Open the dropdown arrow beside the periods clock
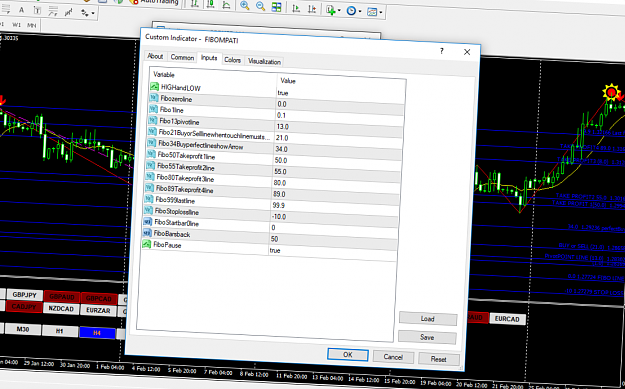The width and height of the screenshot is (625, 389). click(x=360, y=12)
